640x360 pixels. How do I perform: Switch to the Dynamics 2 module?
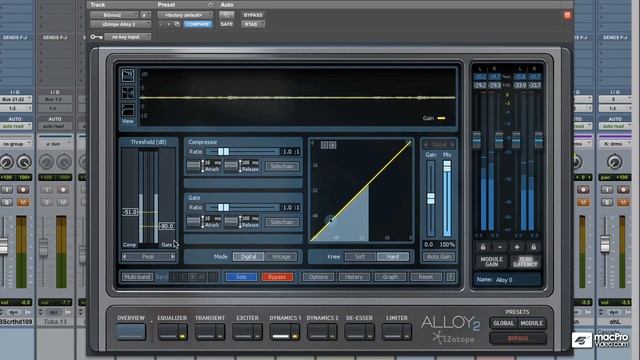pyautogui.click(x=318, y=331)
